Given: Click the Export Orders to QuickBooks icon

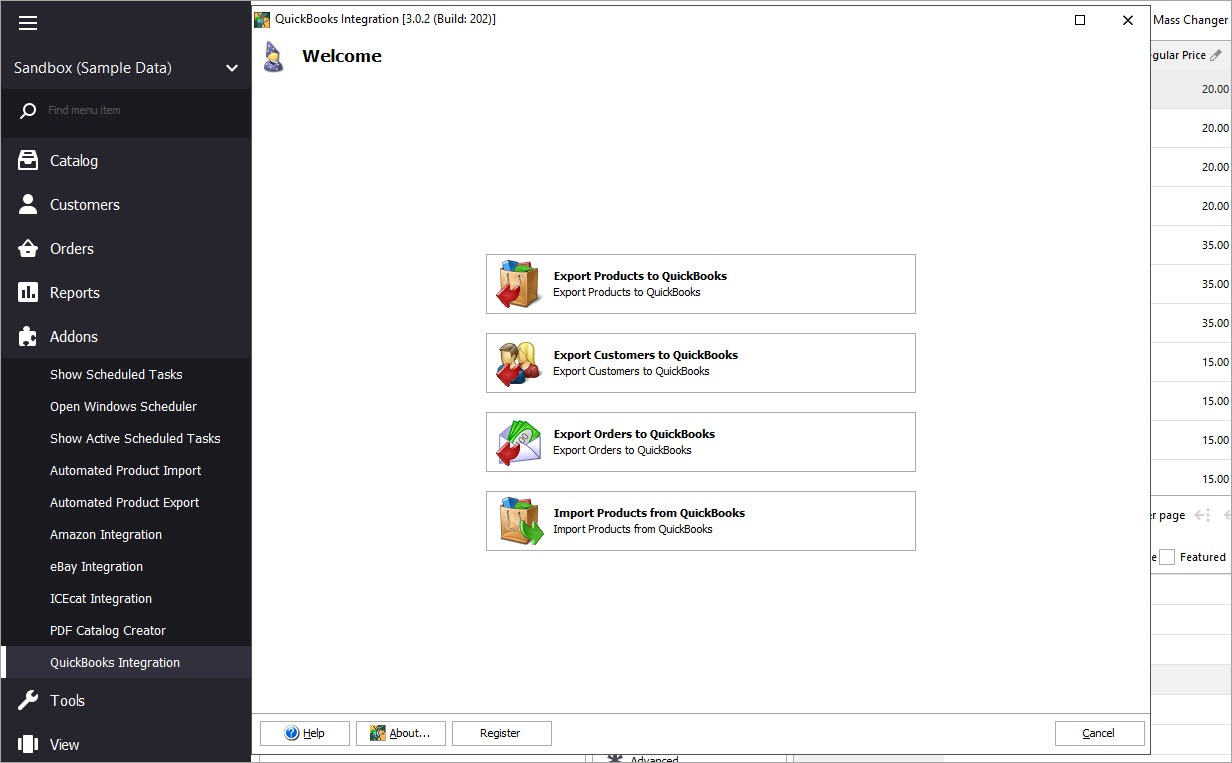Looking at the screenshot, I should (517, 441).
